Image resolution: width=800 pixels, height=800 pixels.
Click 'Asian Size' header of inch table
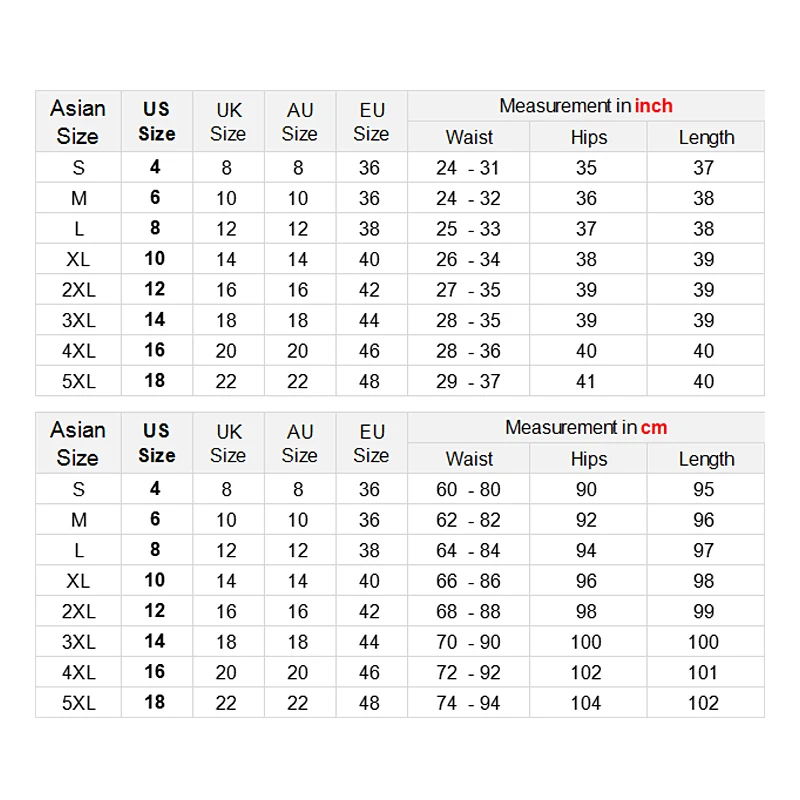(78, 121)
